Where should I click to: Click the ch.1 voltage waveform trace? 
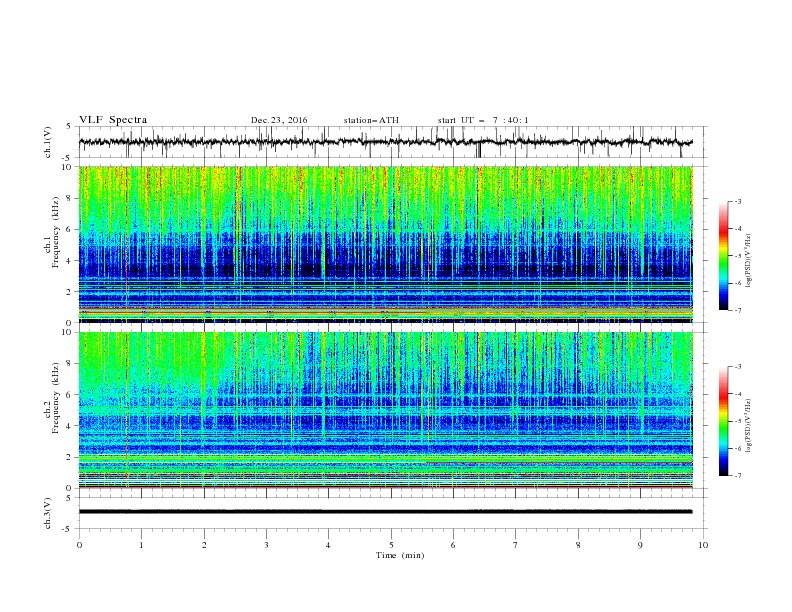pyautogui.click(x=385, y=142)
